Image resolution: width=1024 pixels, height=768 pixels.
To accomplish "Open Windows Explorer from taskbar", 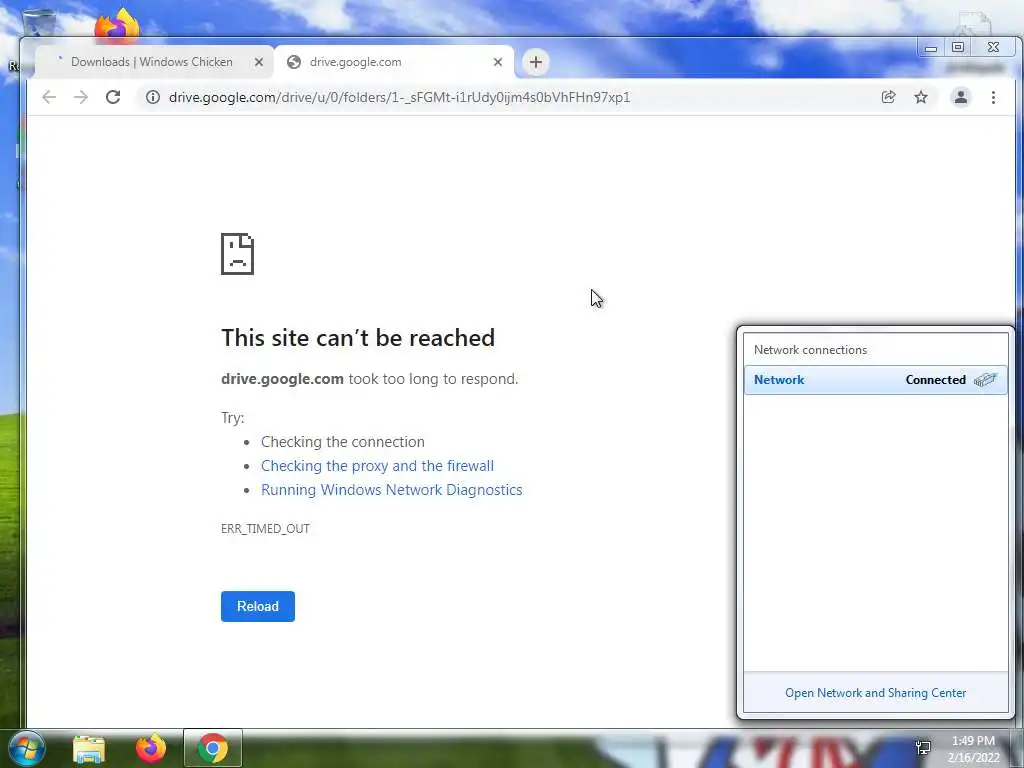I will (x=89, y=748).
